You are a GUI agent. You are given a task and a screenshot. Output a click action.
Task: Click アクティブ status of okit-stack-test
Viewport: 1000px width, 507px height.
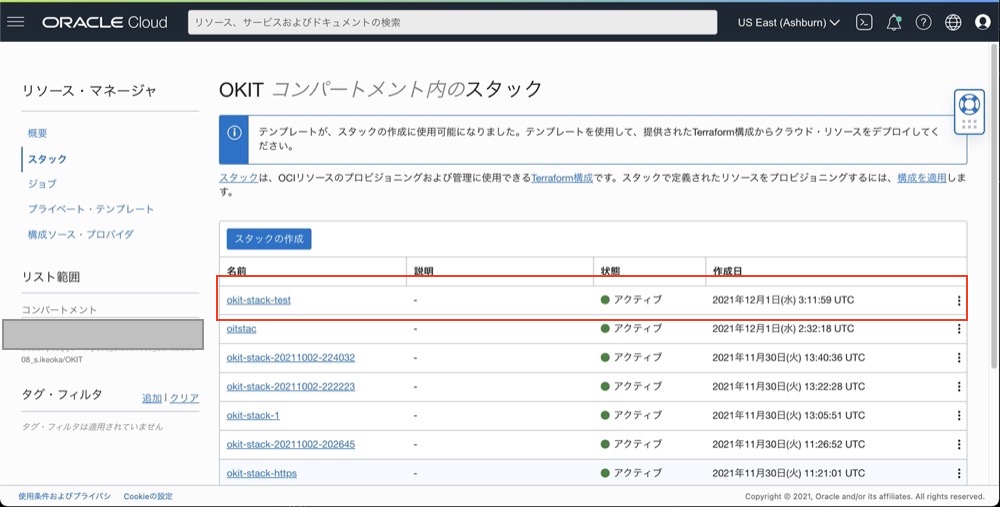pyautogui.click(x=631, y=300)
